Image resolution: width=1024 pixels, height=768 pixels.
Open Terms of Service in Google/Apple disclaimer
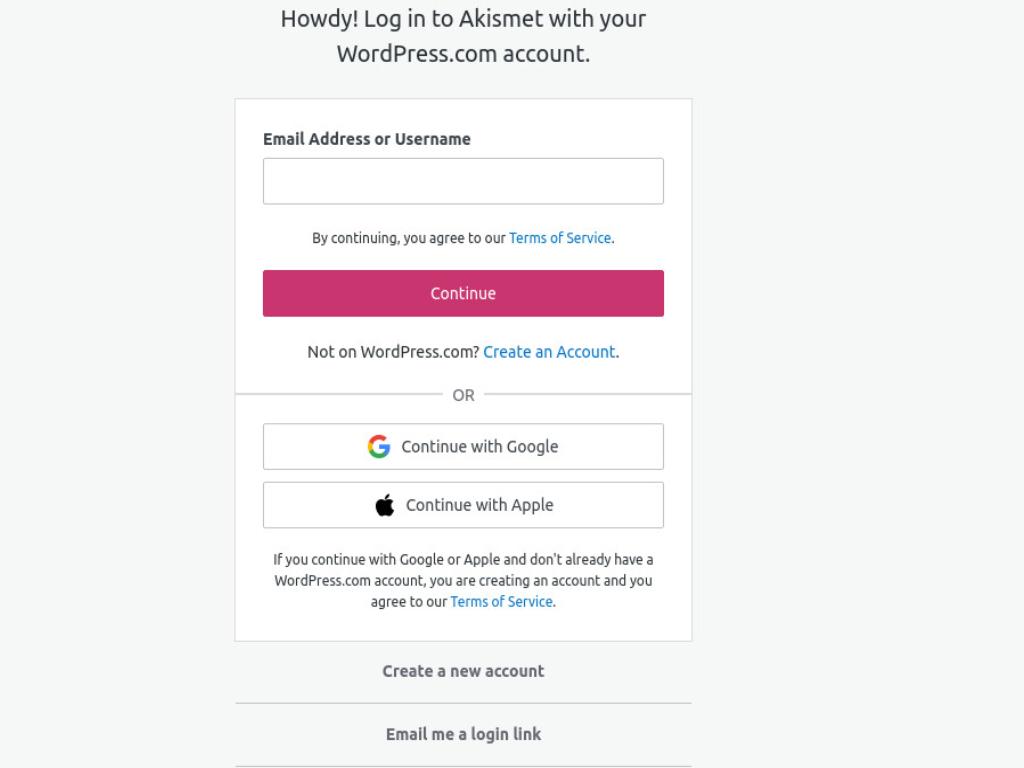pyautogui.click(x=502, y=601)
